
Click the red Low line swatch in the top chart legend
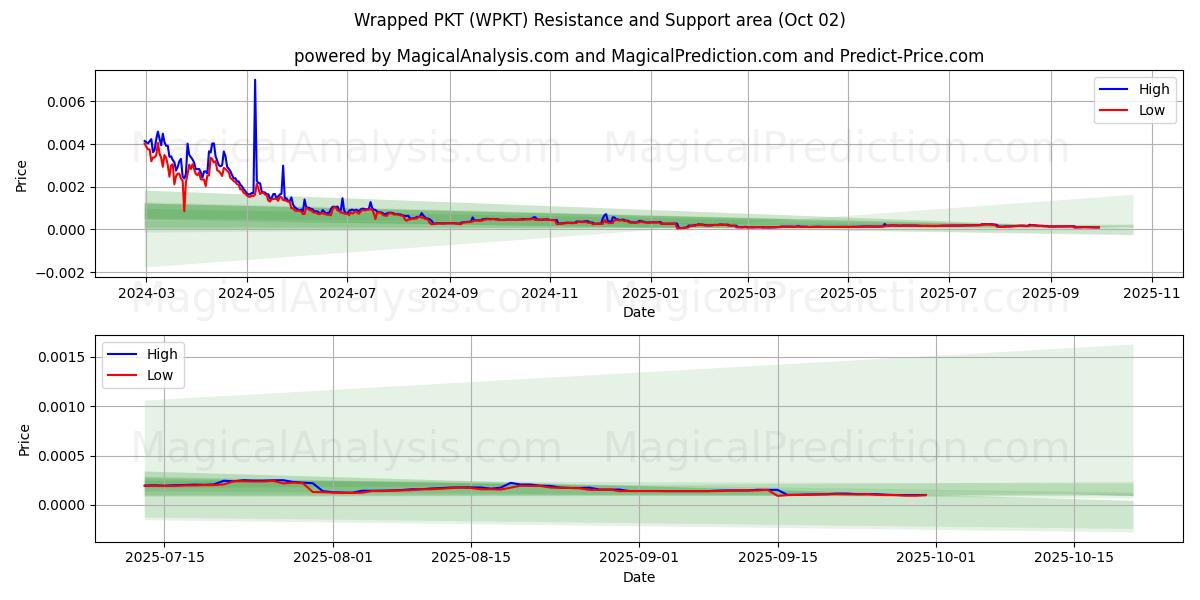(1113, 110)
